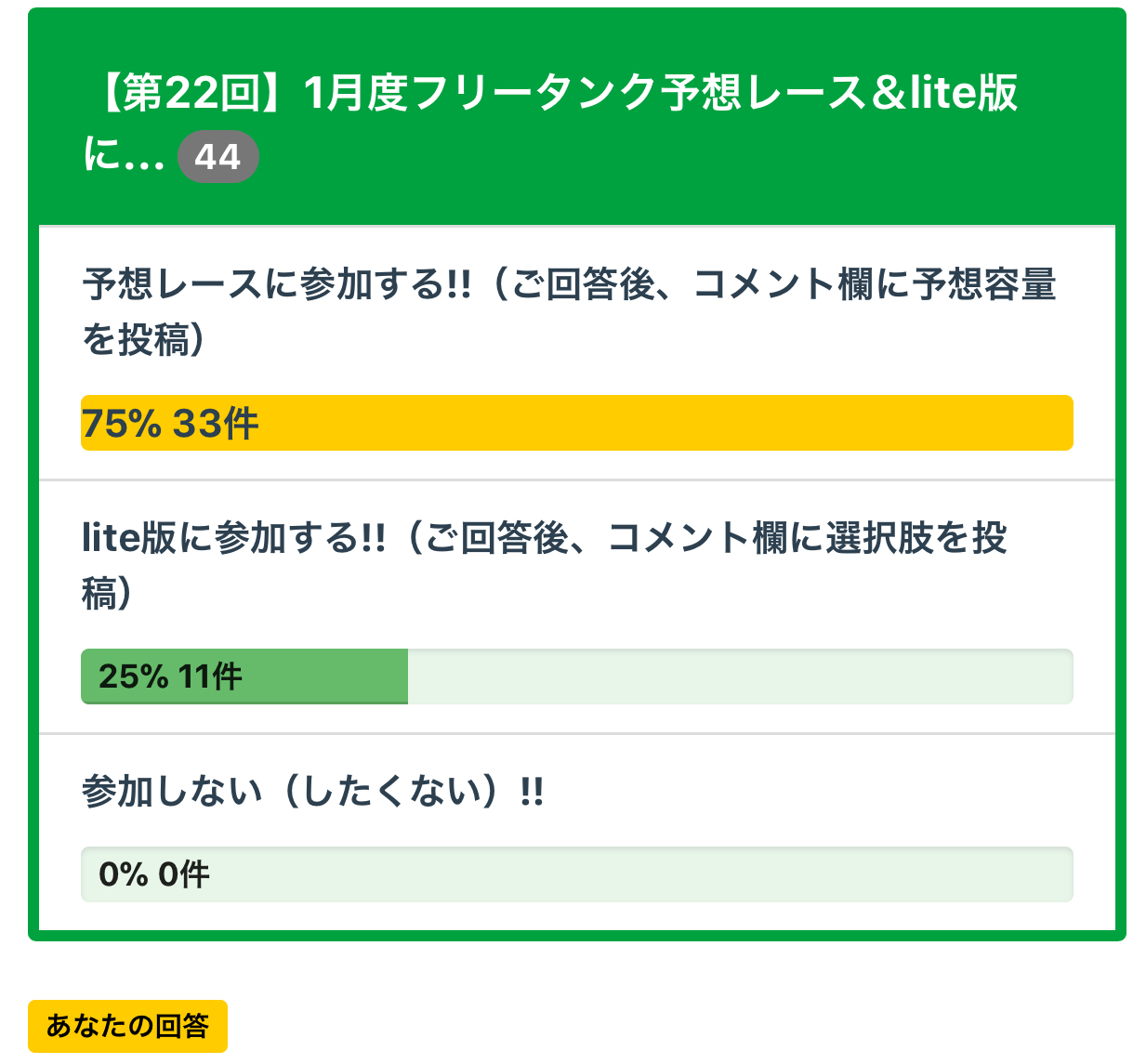Click the "75% 33件" label

click(170, 424)
